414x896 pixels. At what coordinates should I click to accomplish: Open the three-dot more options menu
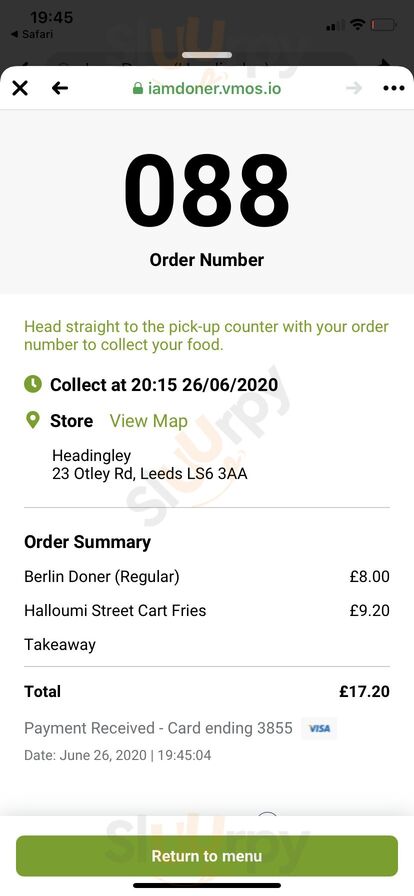pos(394,88)
